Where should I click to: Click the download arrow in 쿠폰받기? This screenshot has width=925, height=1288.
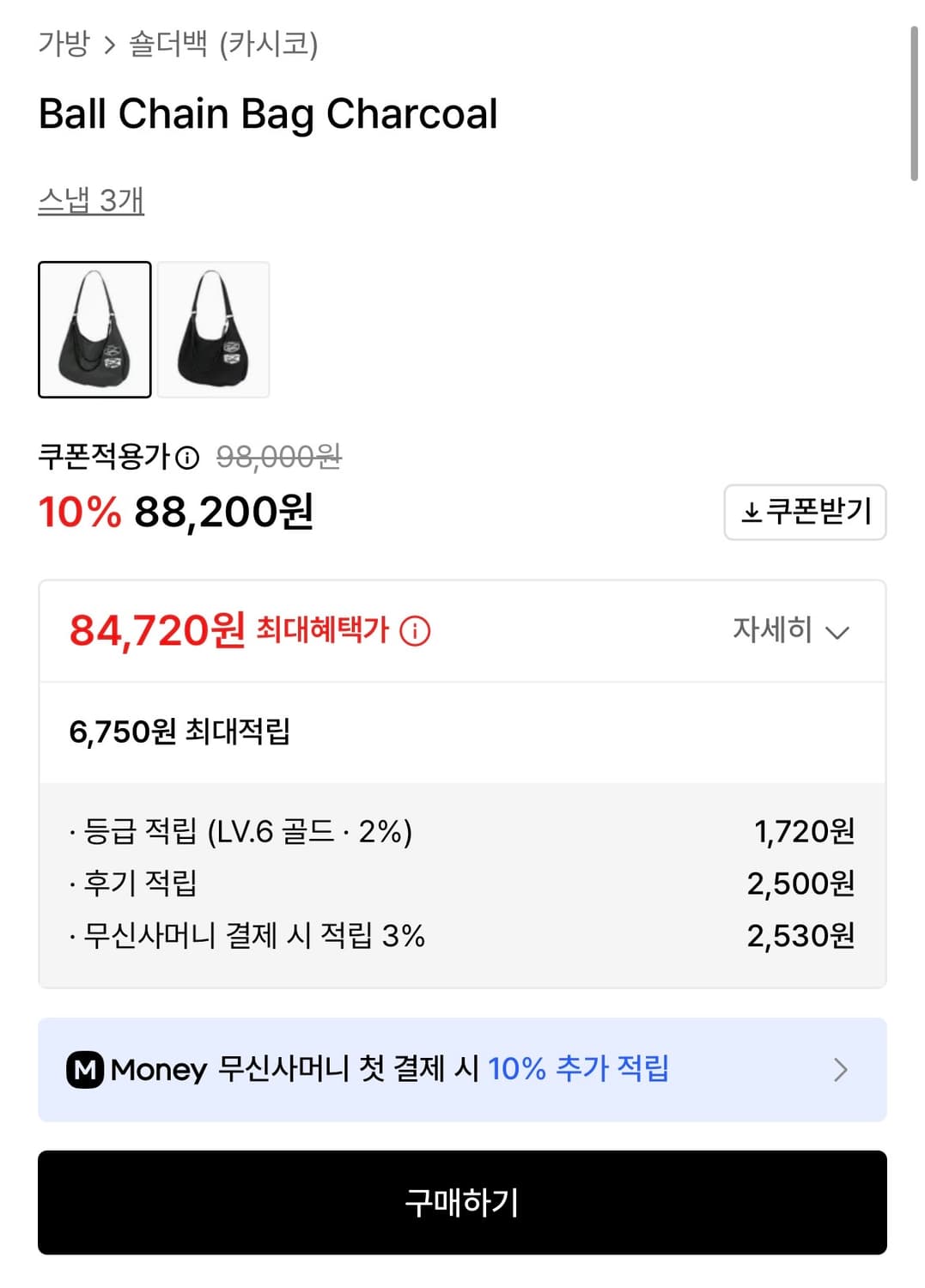click(752, 513)
